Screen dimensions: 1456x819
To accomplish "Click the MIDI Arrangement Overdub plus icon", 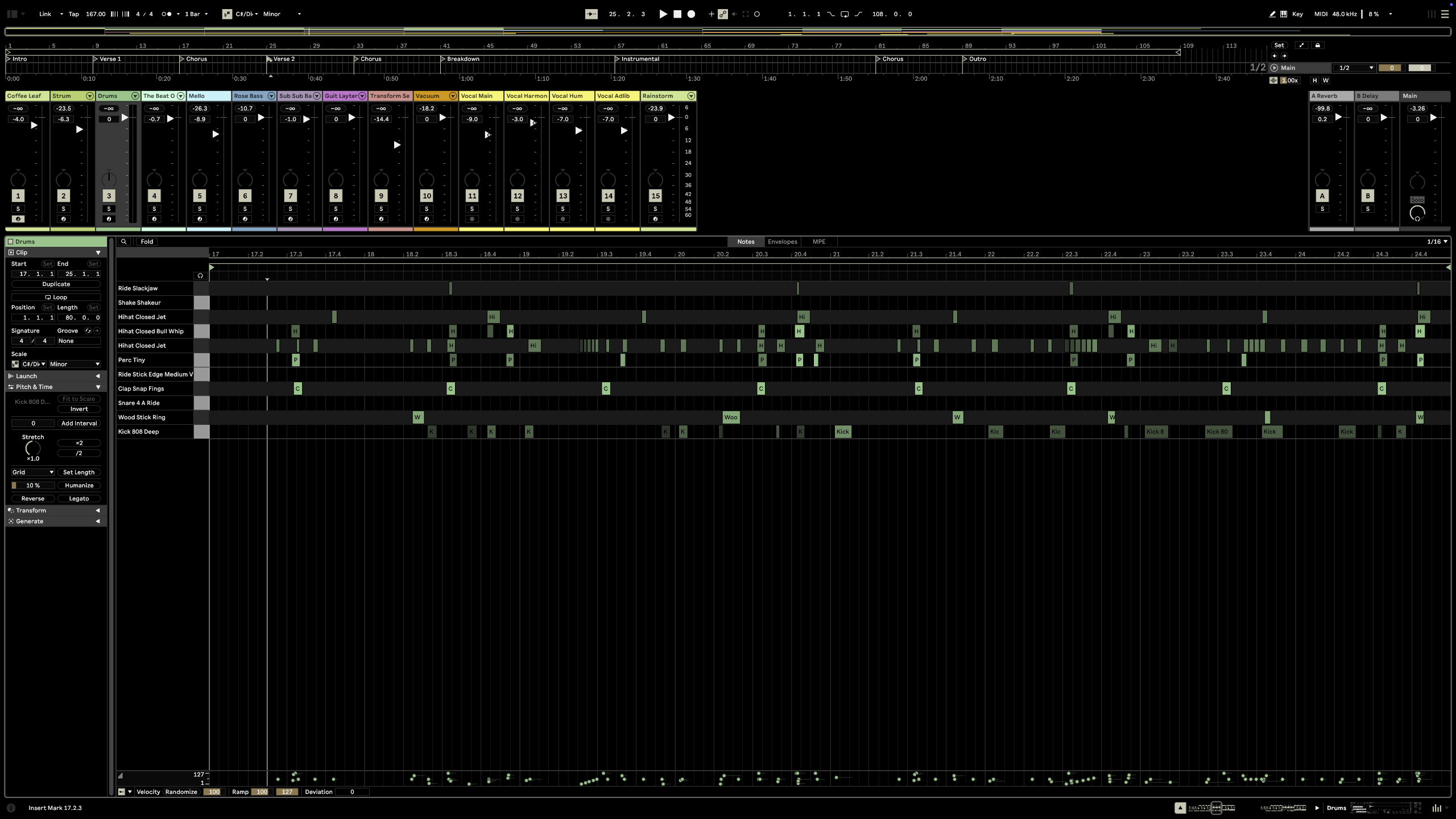I will point(711,14).
